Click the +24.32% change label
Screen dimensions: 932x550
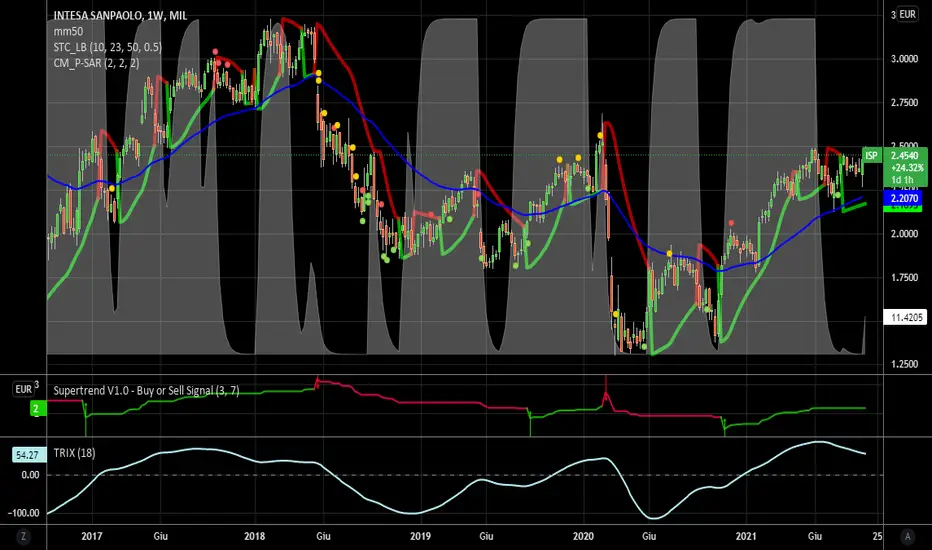tap(907, 168)
